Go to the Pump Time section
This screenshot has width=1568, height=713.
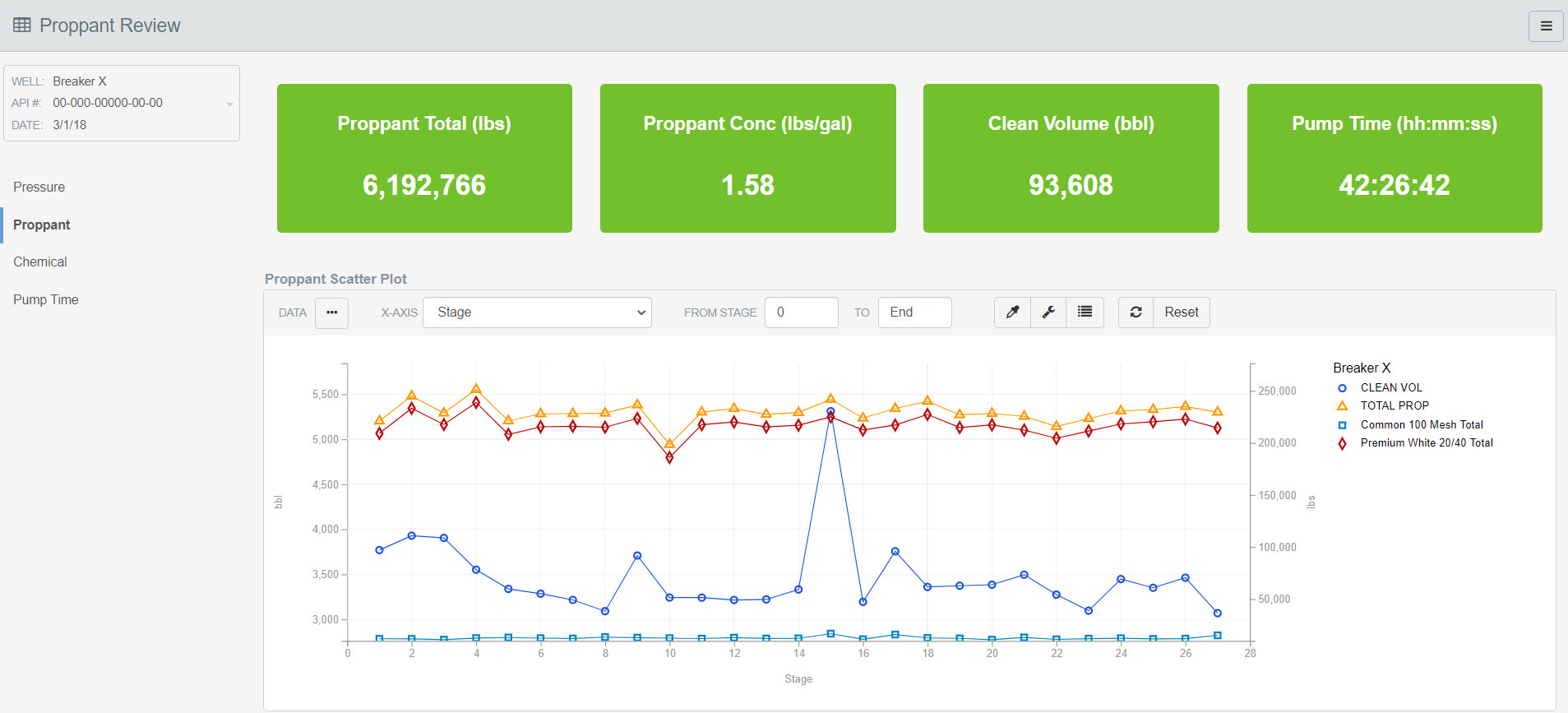coord(46,300)
